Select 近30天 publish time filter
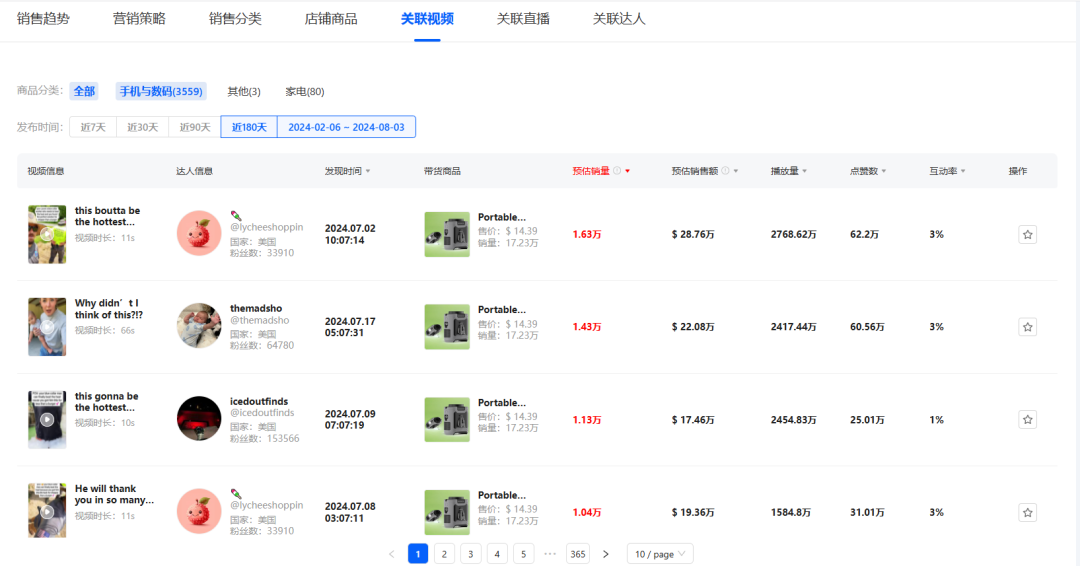 (x=143, y=127)
